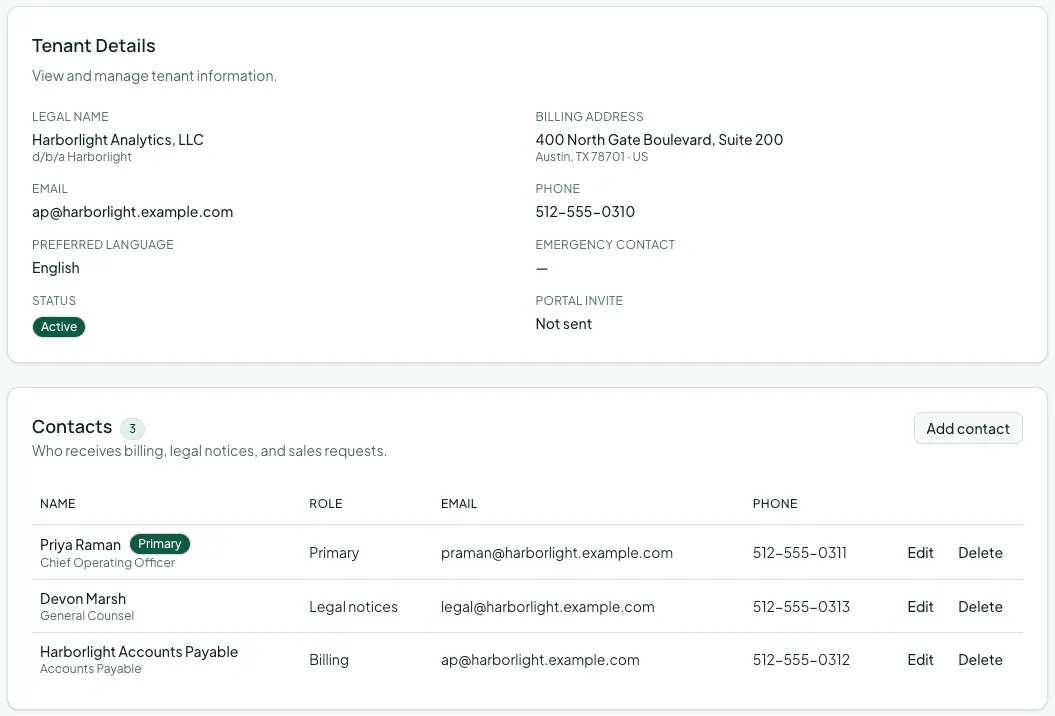Click 'legal@harborlight.example.com' email cell

547,607
